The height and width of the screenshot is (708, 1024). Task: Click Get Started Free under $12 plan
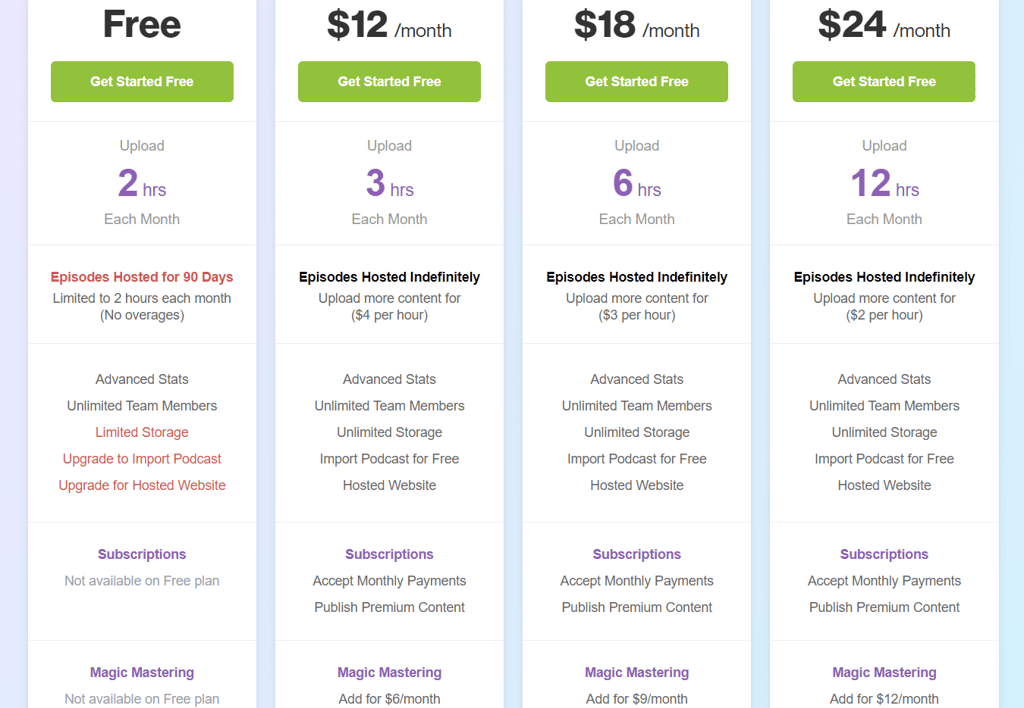point(389,82)
